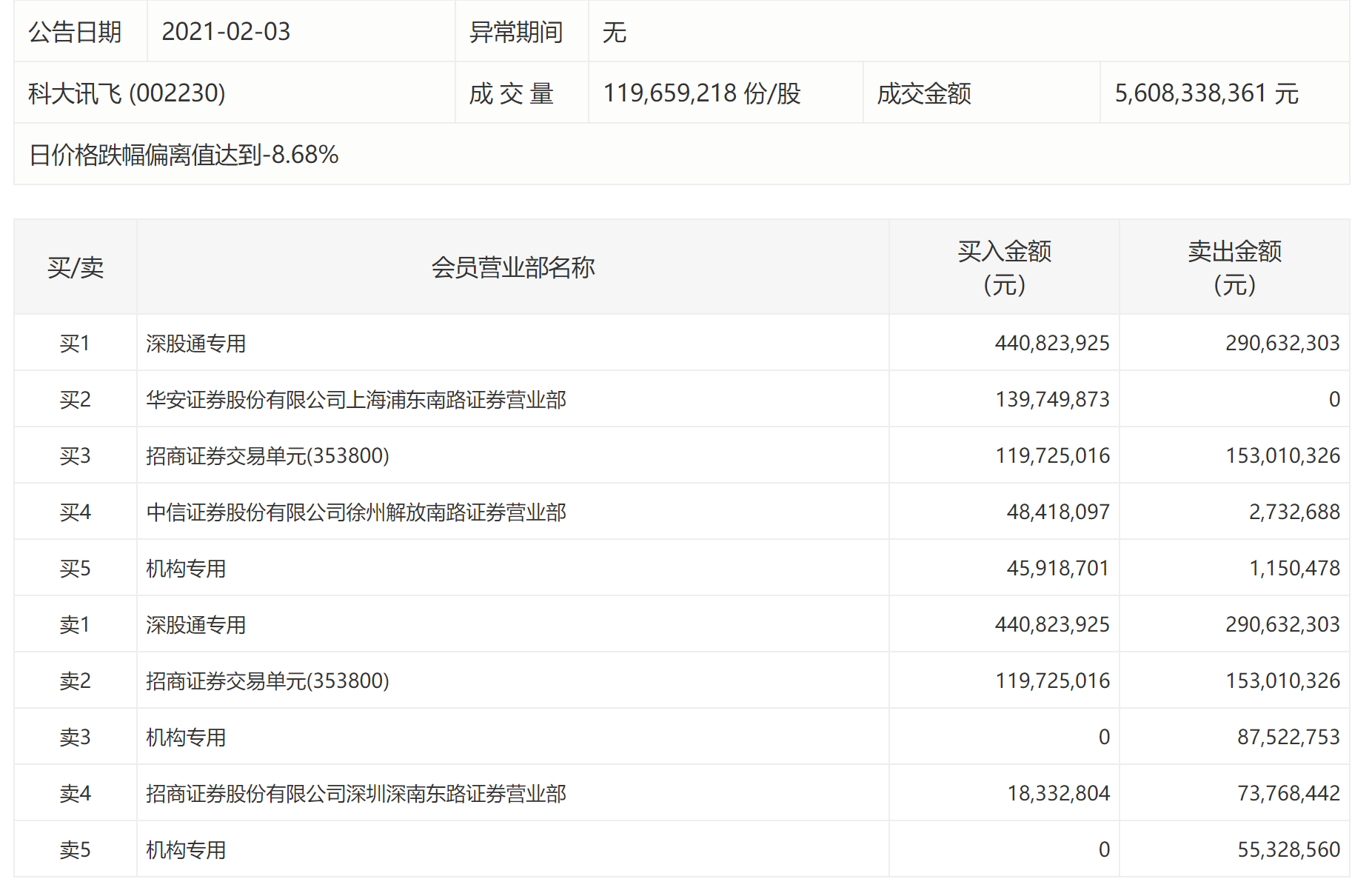Click the sell amount 55,328,560 in 卖5 row
The width and height of the screenshot is (1372, 896).
click(1288, 849)
